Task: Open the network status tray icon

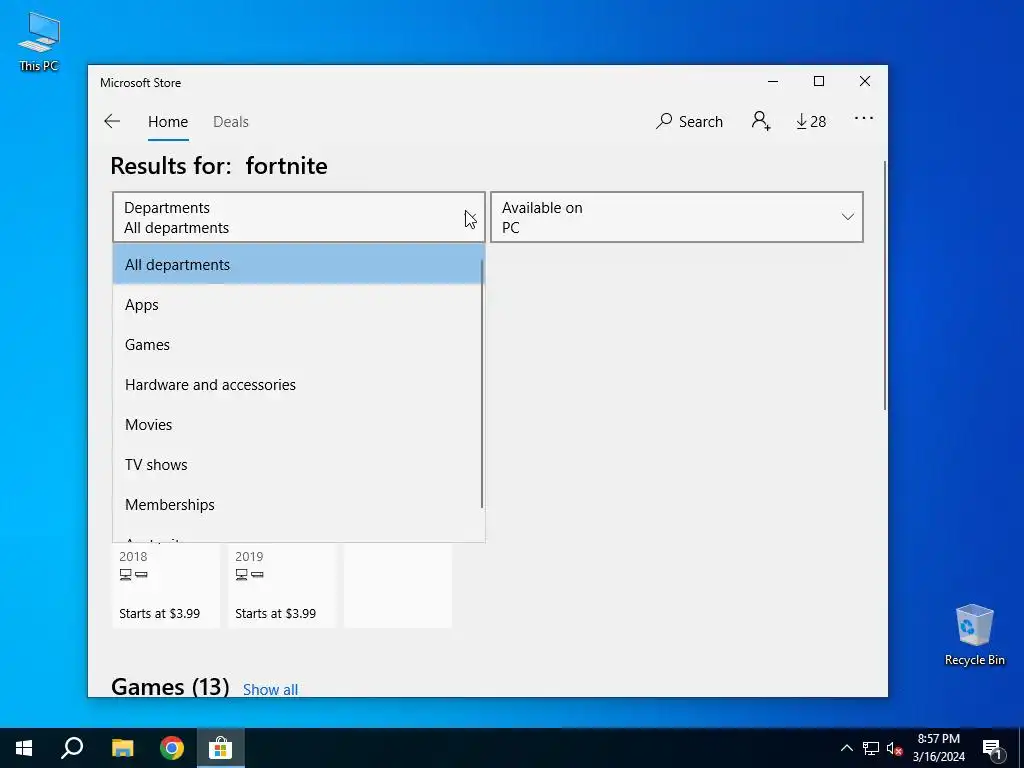Action: click(871, 748)
